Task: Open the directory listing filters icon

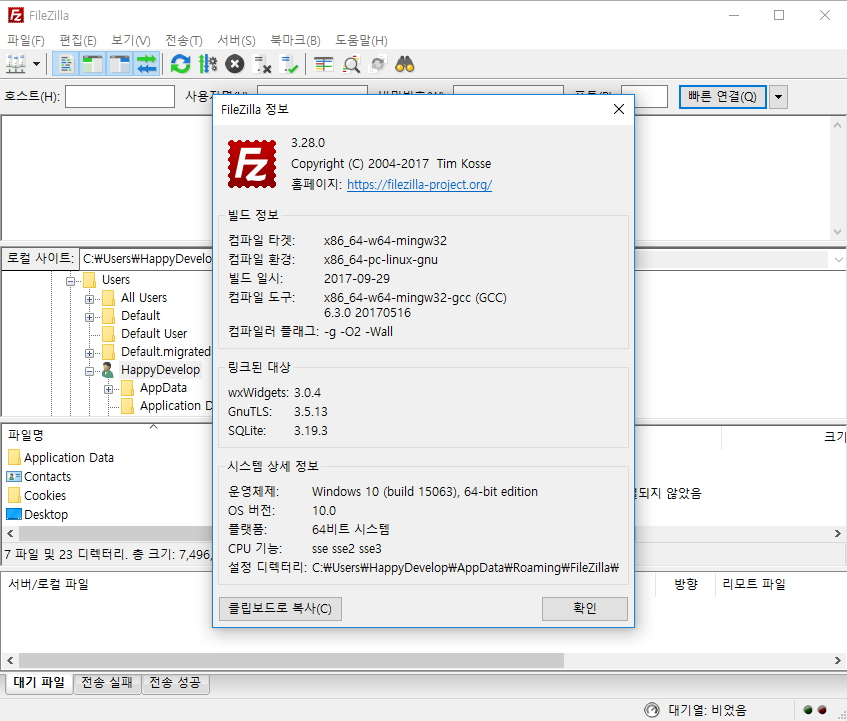Action: (x=324, y=64)
